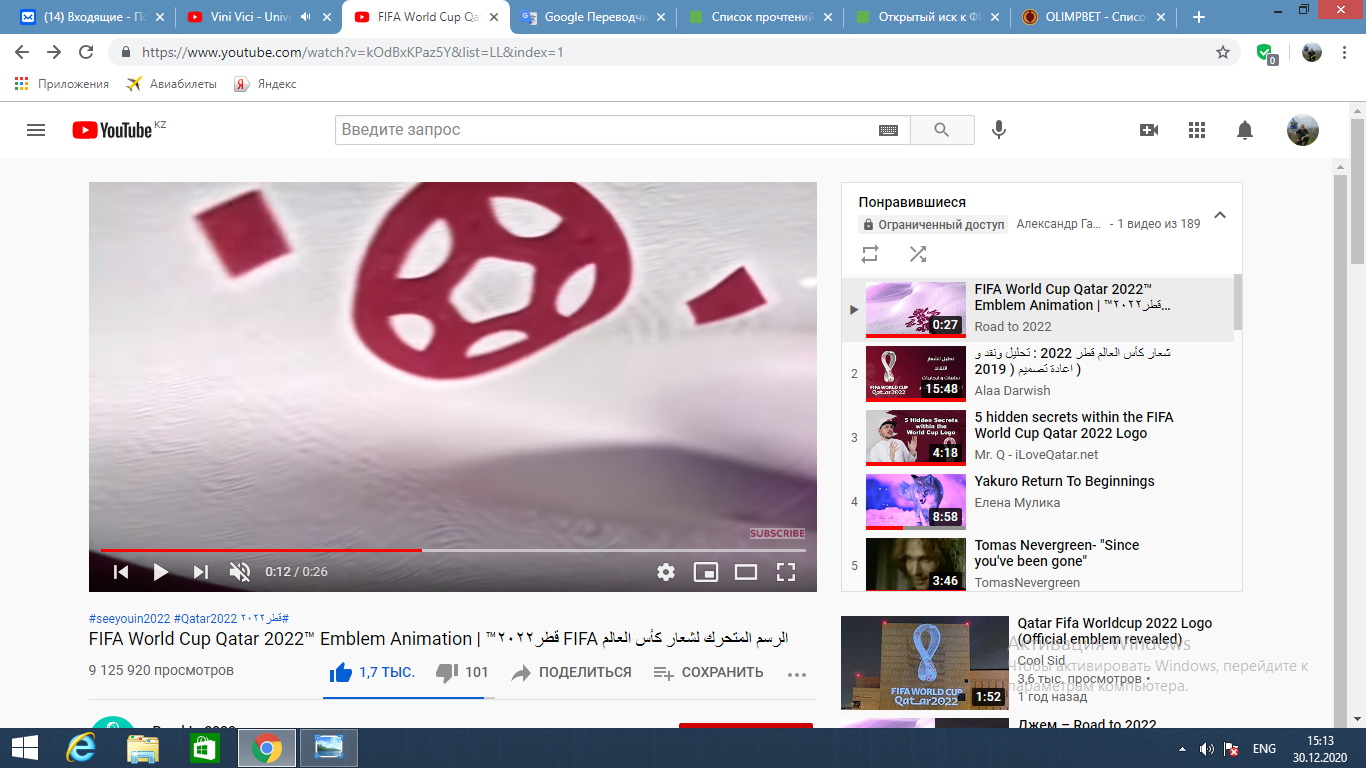The width and height of the screenshot is (1366, 768).
Task: Open more actions three-dot menu under video
Action: [796, 674]
